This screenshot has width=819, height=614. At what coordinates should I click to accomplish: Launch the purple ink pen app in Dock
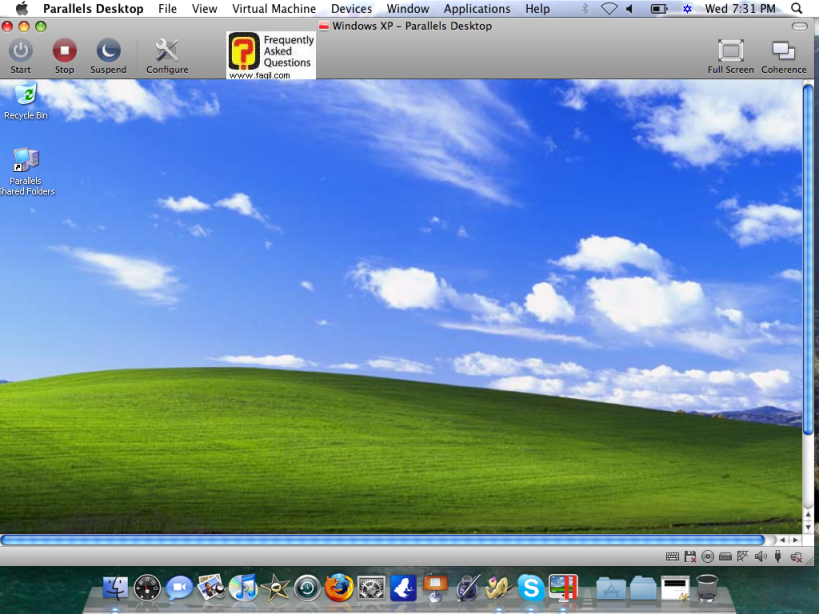(467, 588)
